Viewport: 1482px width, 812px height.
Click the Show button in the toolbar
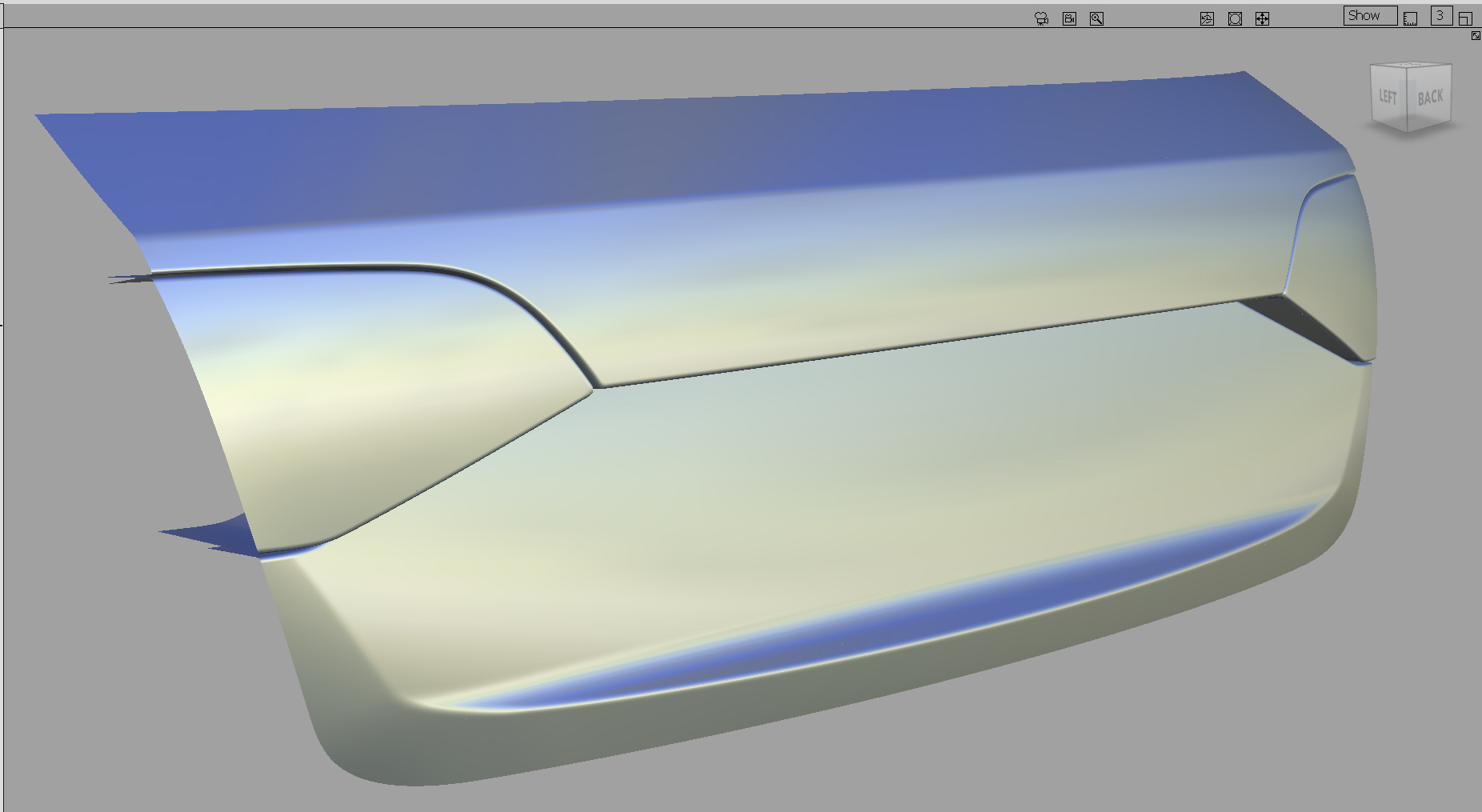1369,15
